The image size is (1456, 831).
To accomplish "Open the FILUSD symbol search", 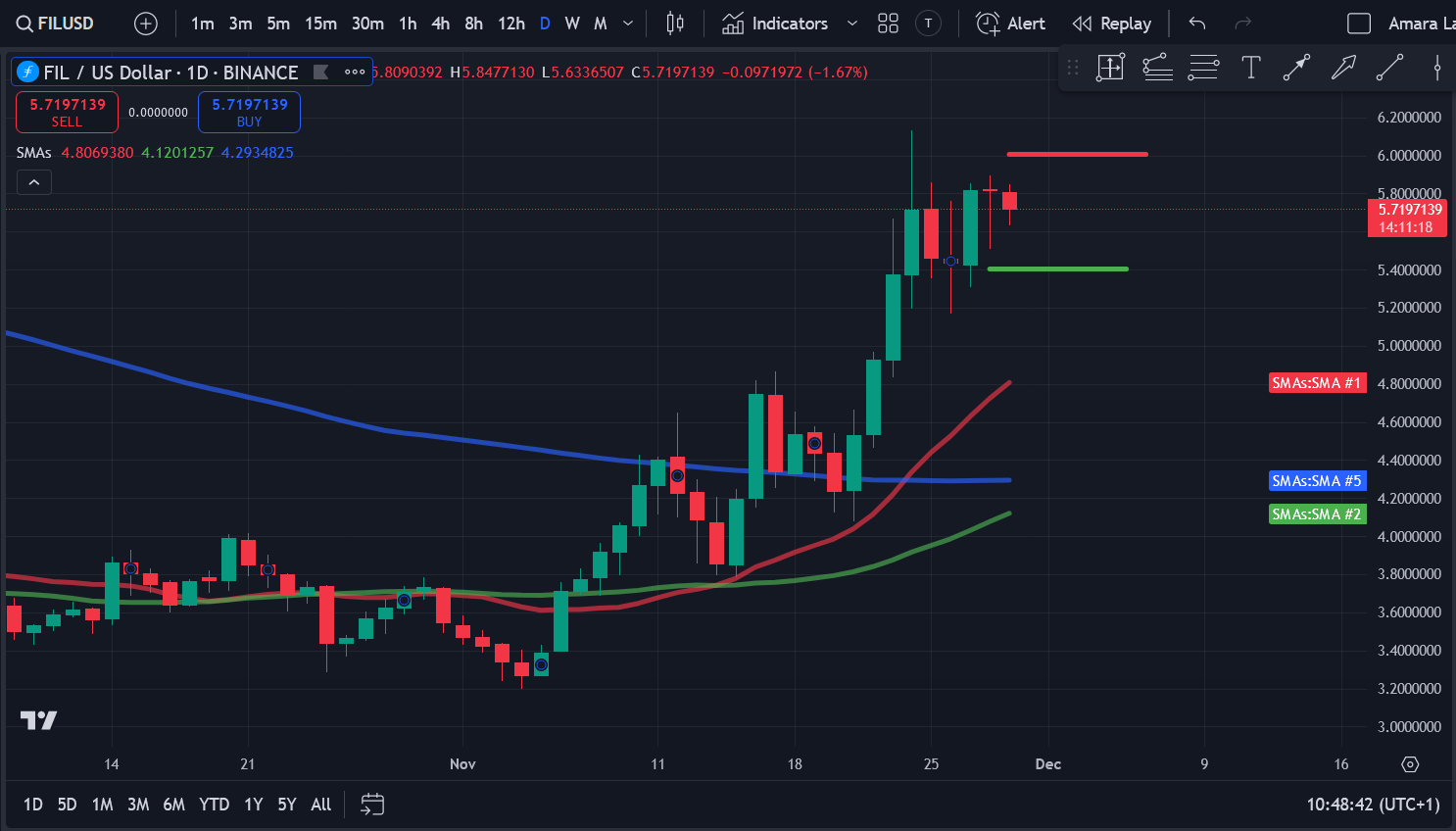I will [55, 24].
